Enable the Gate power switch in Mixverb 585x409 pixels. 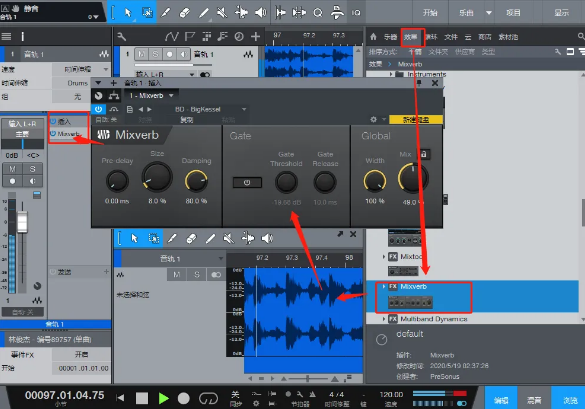[247, 182]
